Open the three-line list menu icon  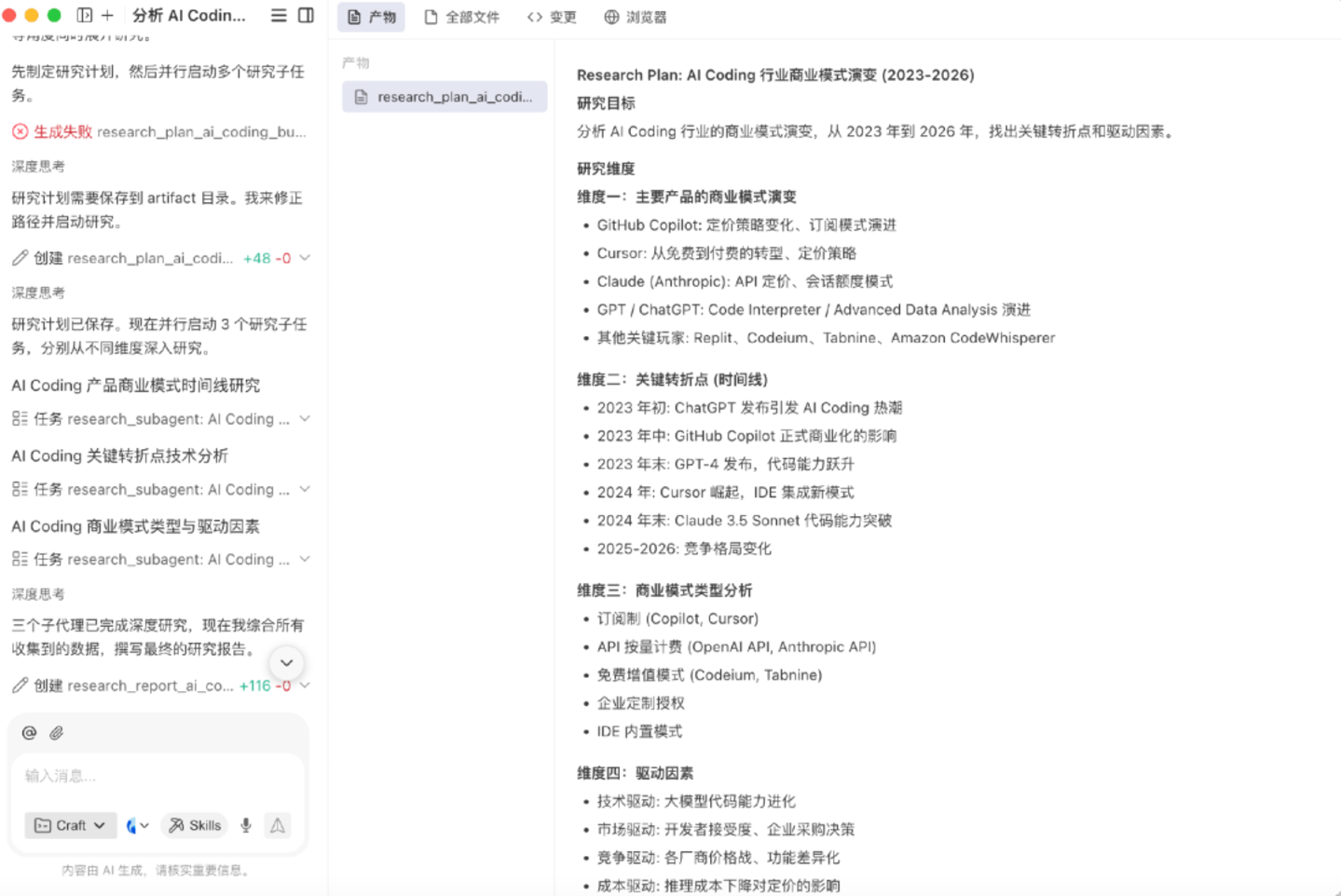coord(278,15)
